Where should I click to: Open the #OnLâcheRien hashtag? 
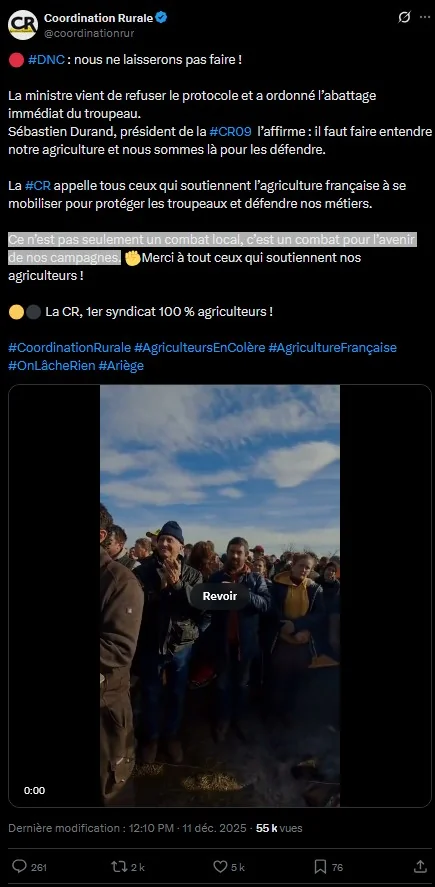tap(51, 365)
